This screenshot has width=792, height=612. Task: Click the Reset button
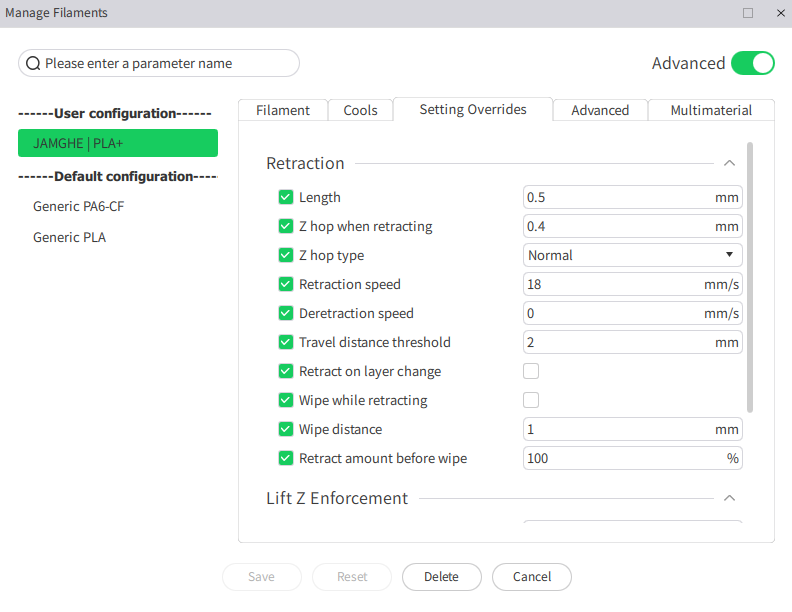point(352,577)
